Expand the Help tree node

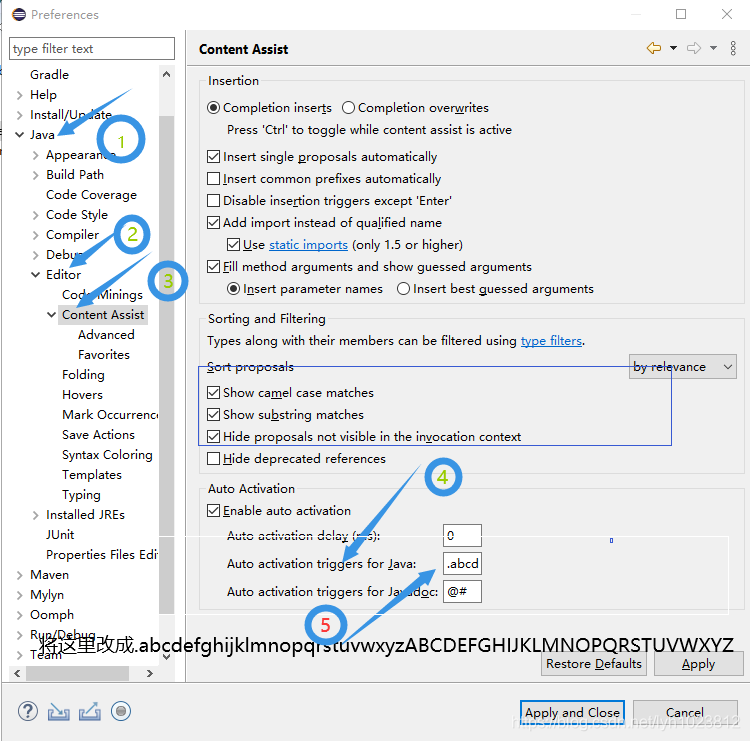(20, 95)
